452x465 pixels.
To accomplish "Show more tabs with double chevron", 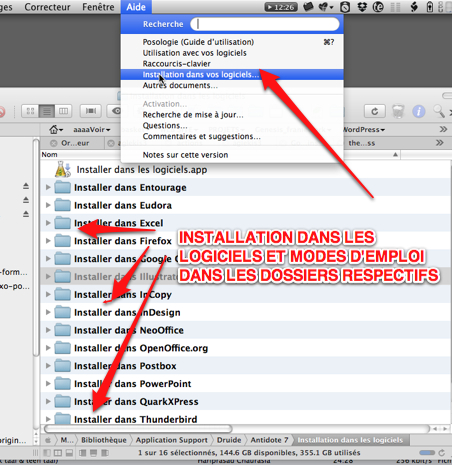I will point(440,143).
